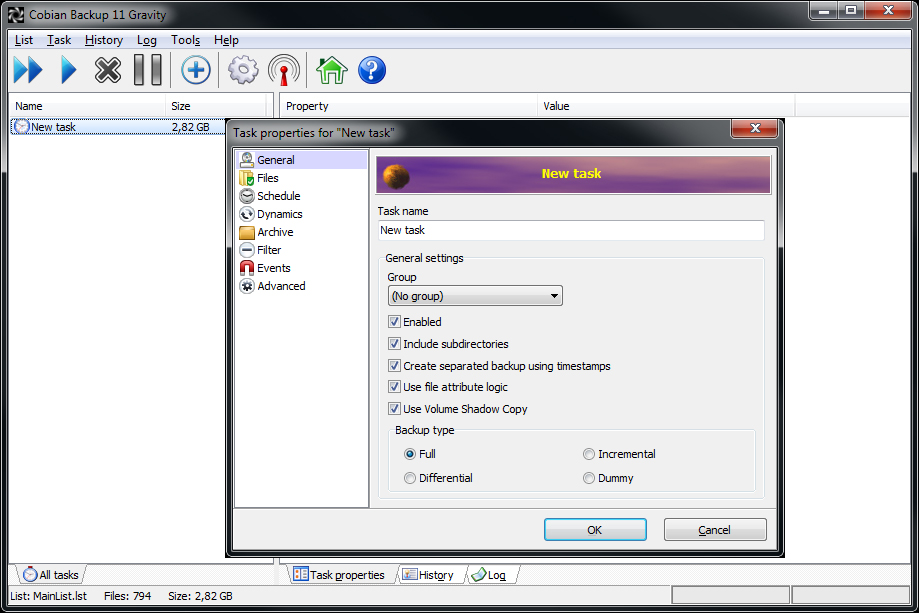Select the All tasks tab label
The width and height of the screenshot is (919, 613).
click(59, 575)
